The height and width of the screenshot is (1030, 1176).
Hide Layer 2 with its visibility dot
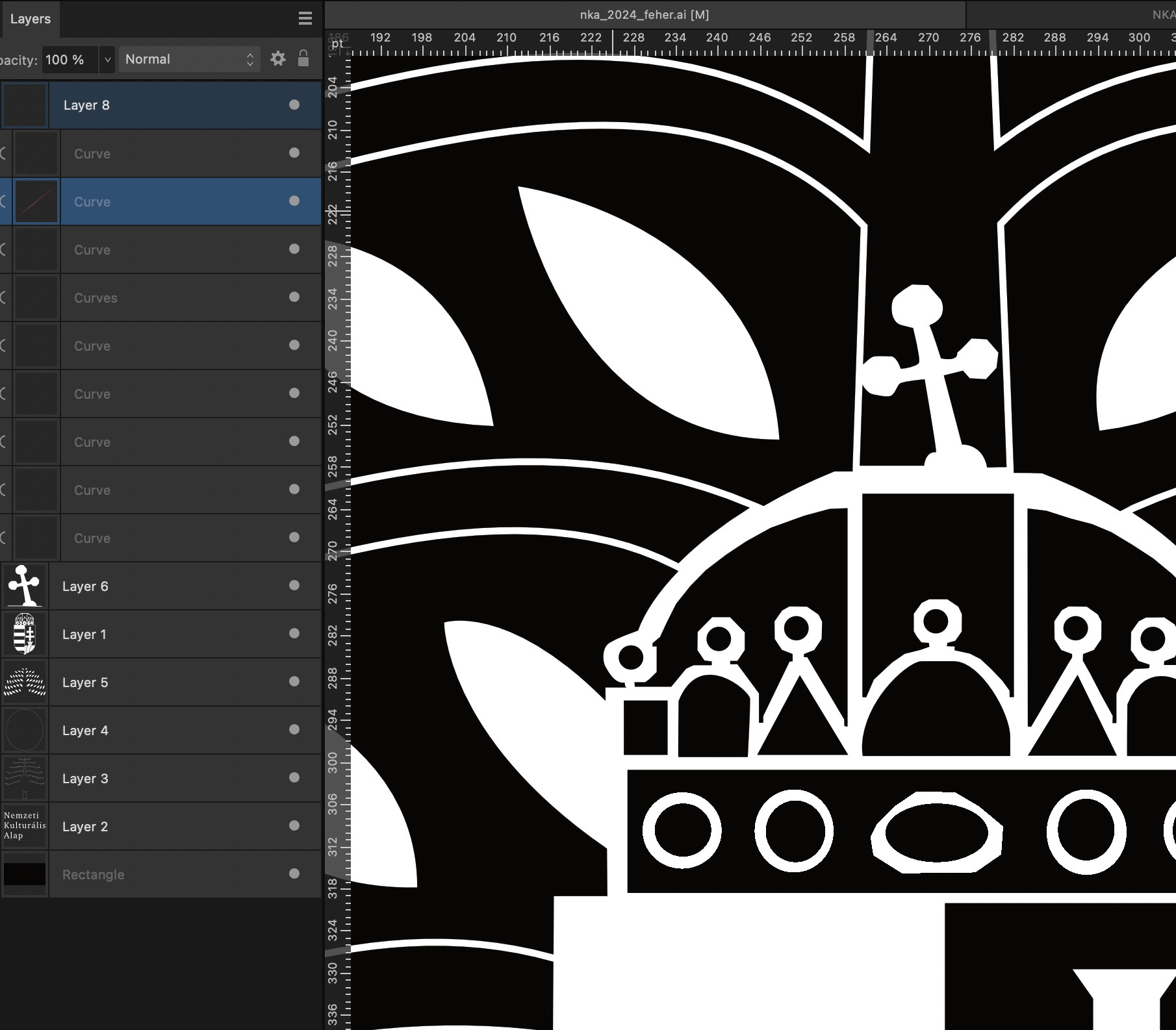tap(294, 825)
